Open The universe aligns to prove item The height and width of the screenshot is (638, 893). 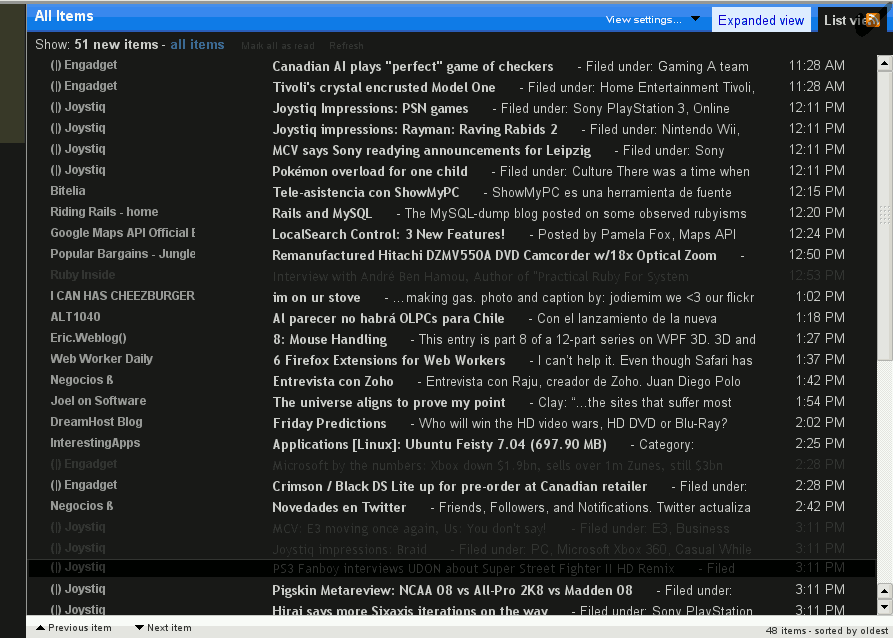389,403
